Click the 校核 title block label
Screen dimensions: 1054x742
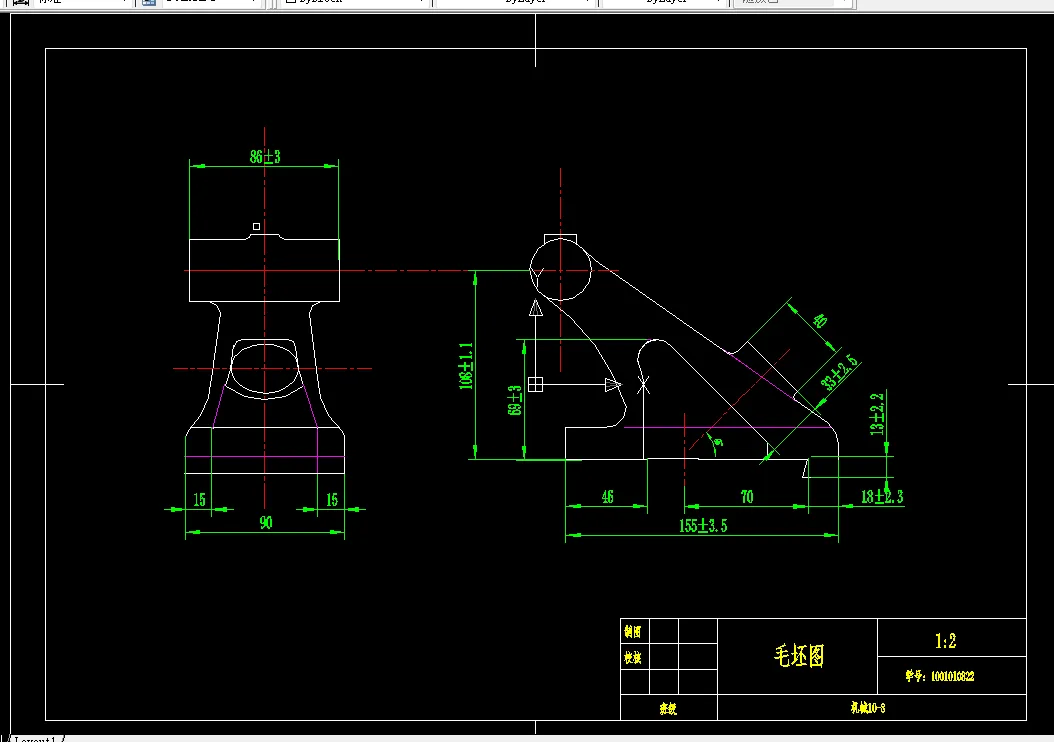[633, 658]
